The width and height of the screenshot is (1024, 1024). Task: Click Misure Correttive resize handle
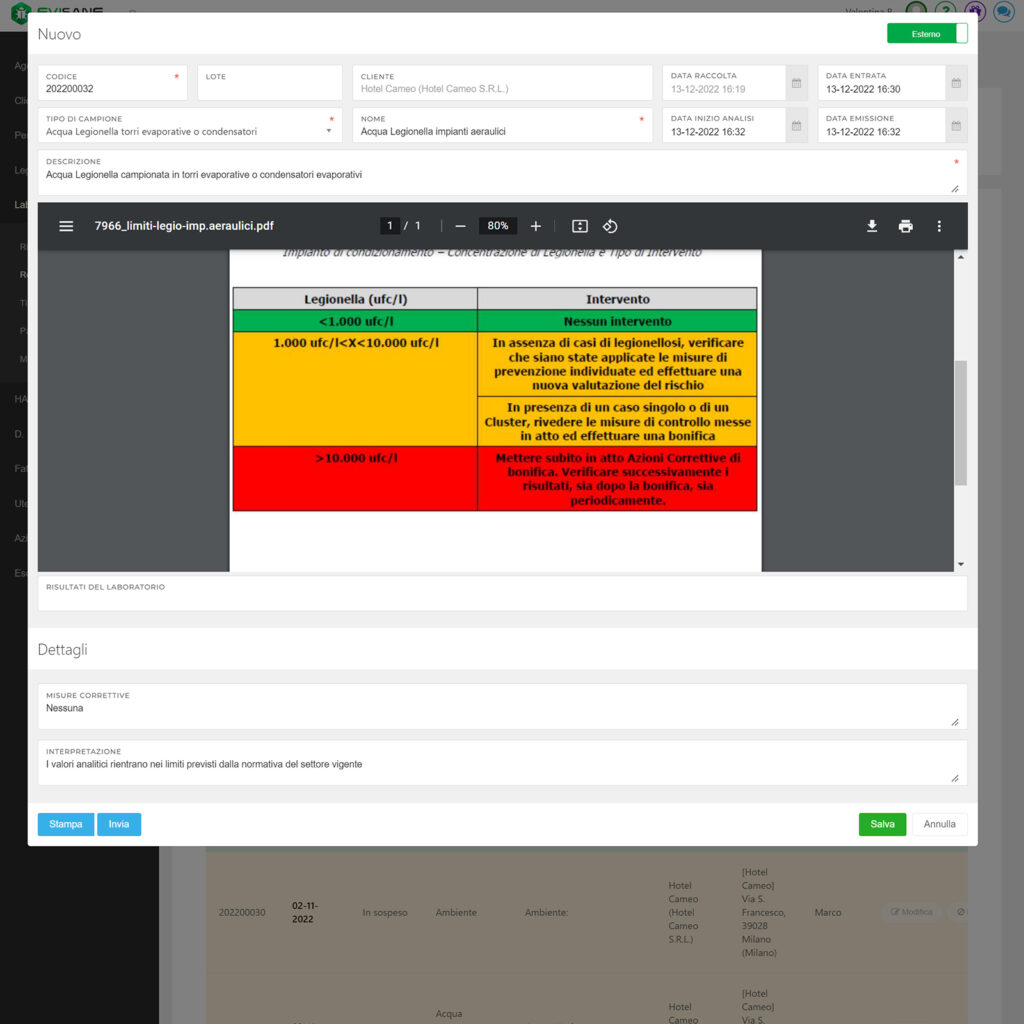coord(955,722)
